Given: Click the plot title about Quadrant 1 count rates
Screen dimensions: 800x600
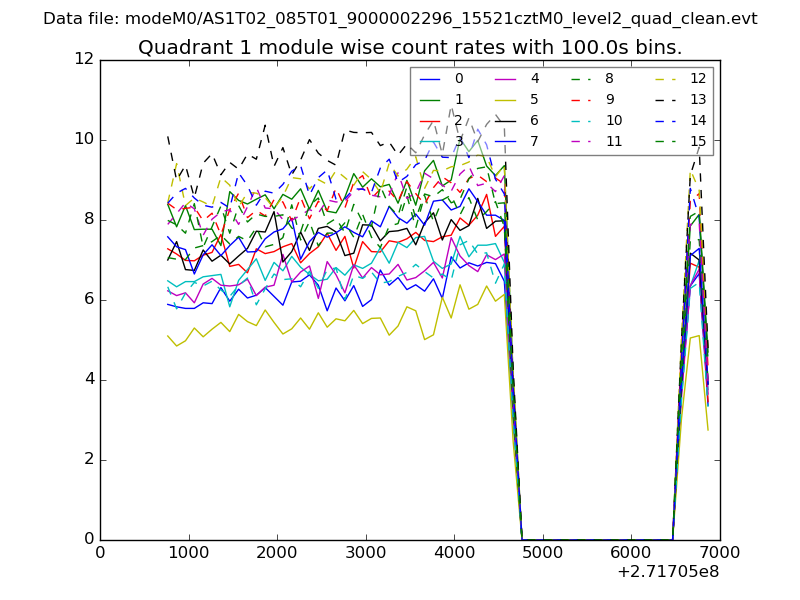Looking at the screenshot, I should (x=410, y=47).
